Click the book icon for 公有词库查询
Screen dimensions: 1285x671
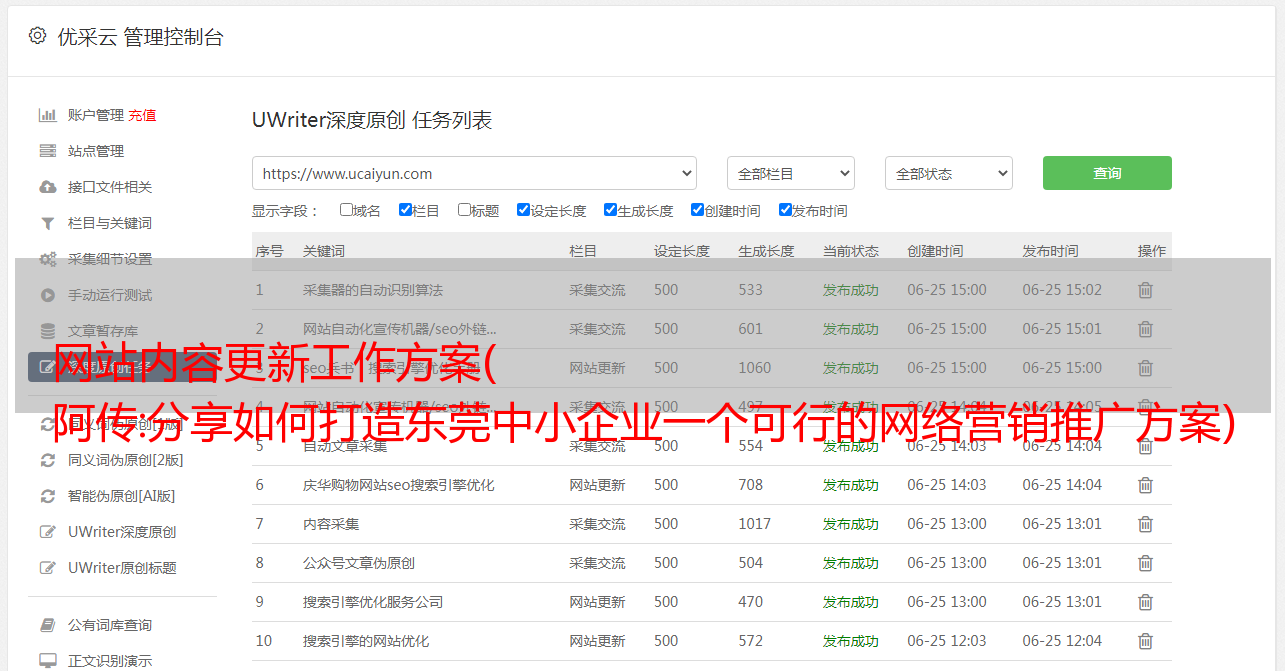point(47,625)
